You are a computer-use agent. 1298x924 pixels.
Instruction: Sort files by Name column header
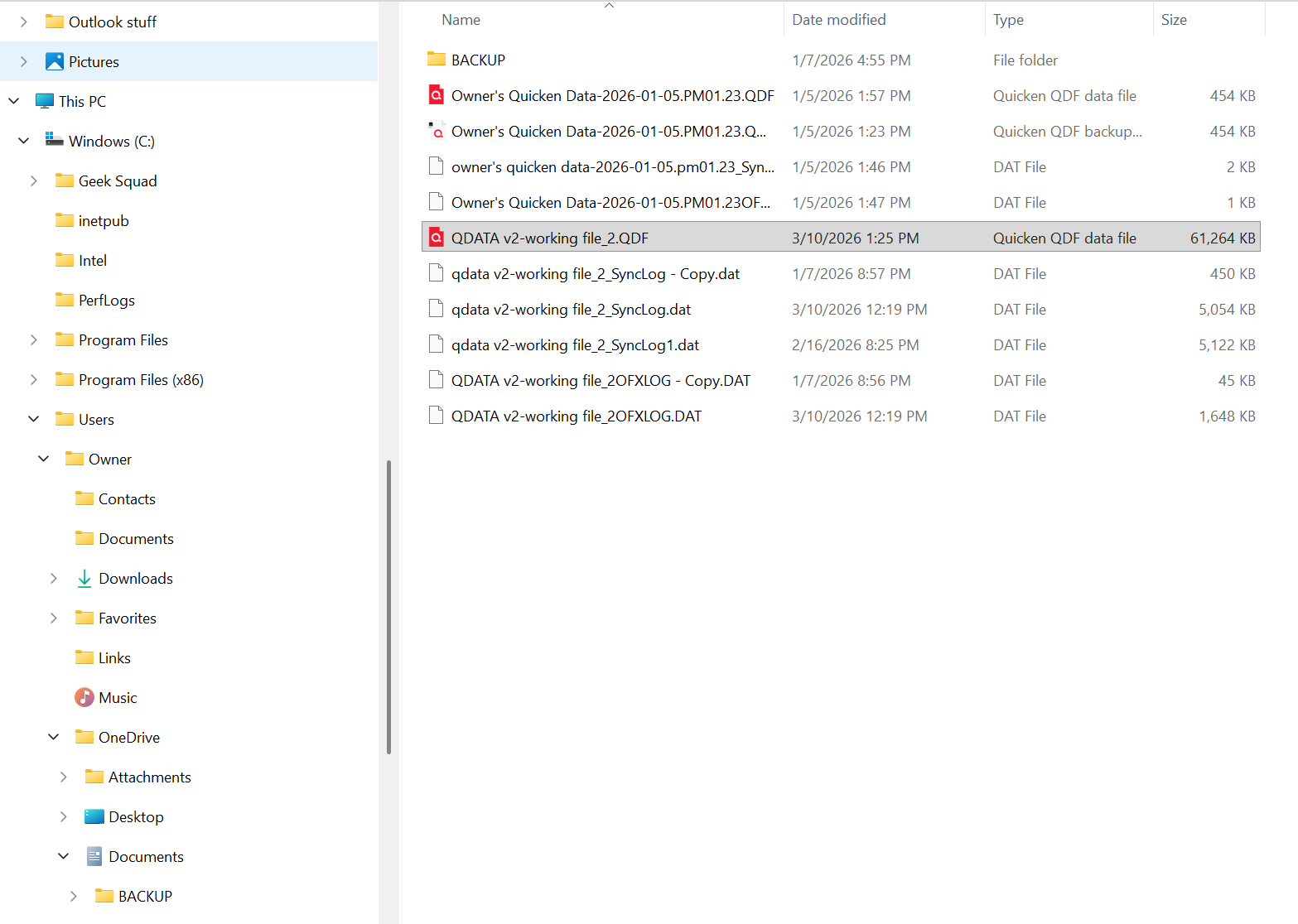(x=461, y=20)
